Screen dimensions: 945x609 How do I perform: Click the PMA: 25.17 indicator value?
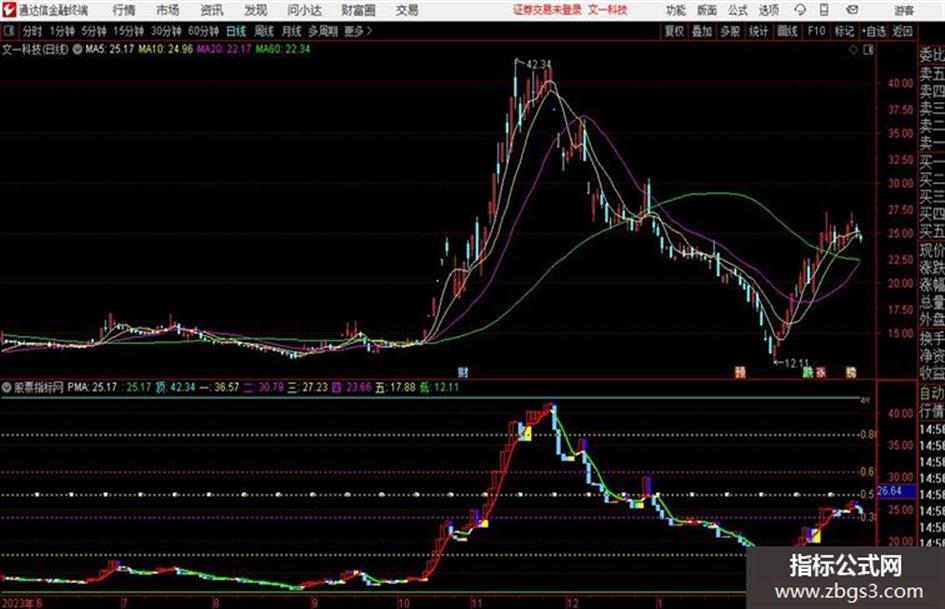92,387
